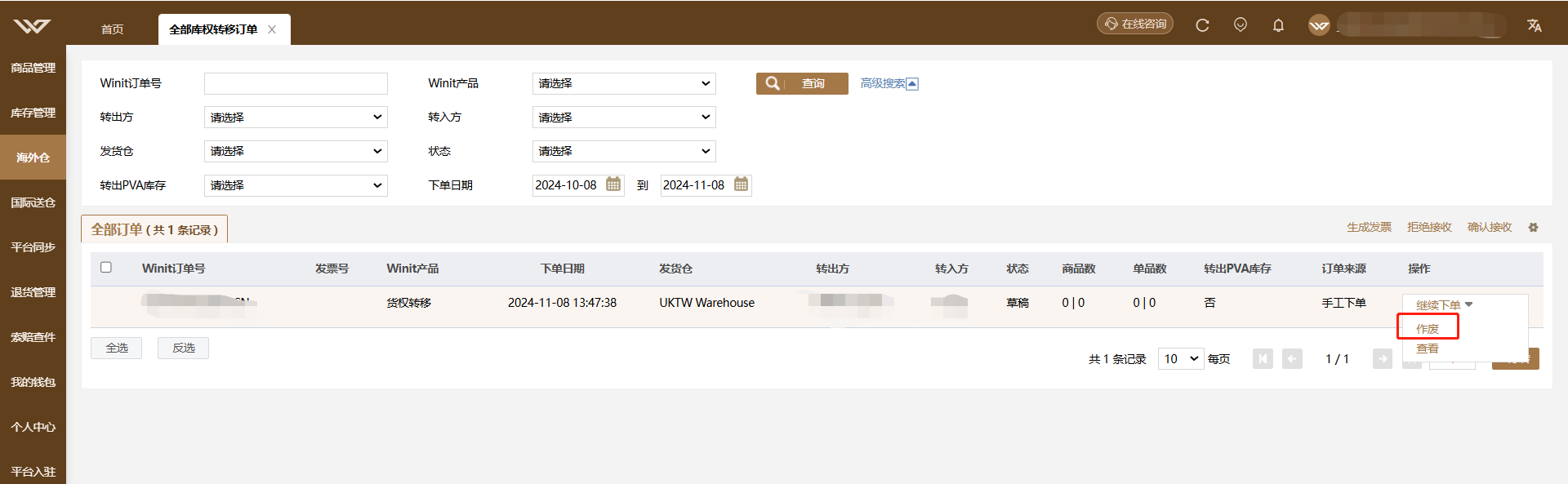Viewport: 1568px width, 484px height.
Task: Open 商品管理 in the sidebar
Action: click(x=33, y=68)
